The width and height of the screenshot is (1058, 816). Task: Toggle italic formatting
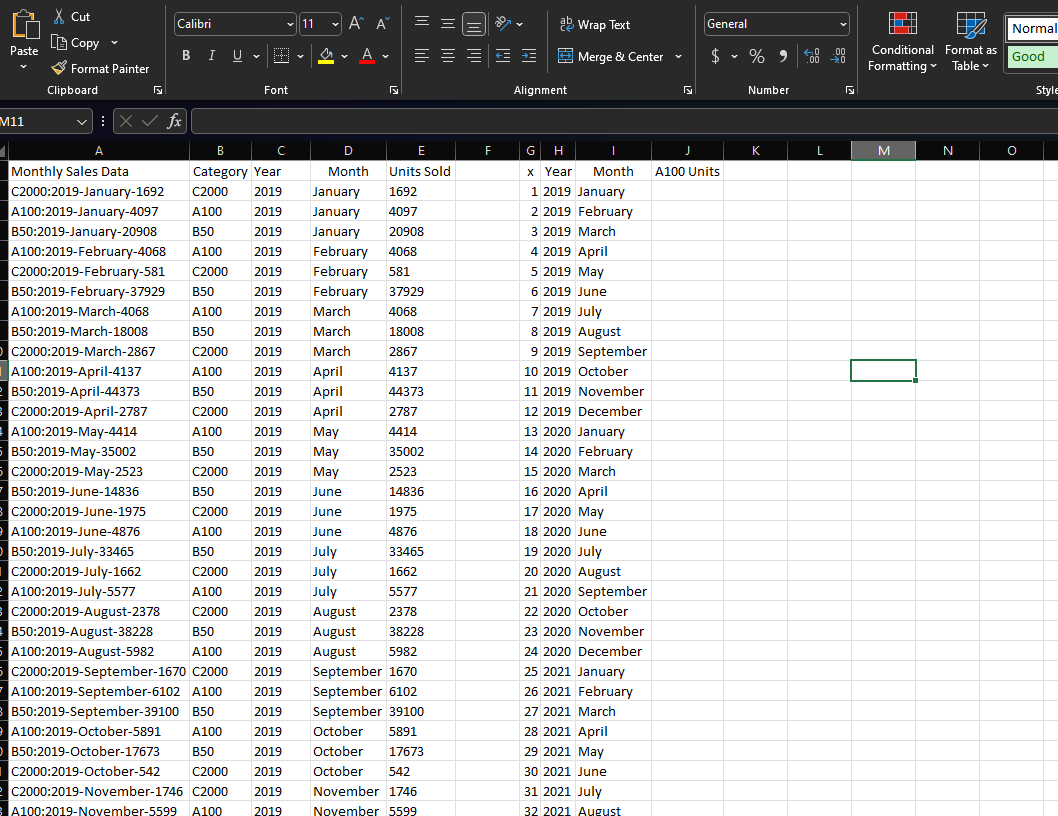211,55
